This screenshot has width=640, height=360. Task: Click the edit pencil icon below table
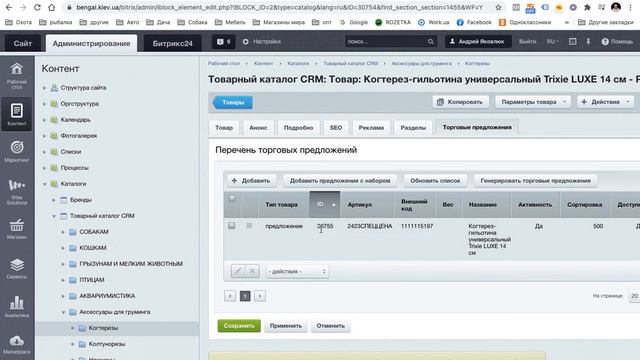pos(238,271)
